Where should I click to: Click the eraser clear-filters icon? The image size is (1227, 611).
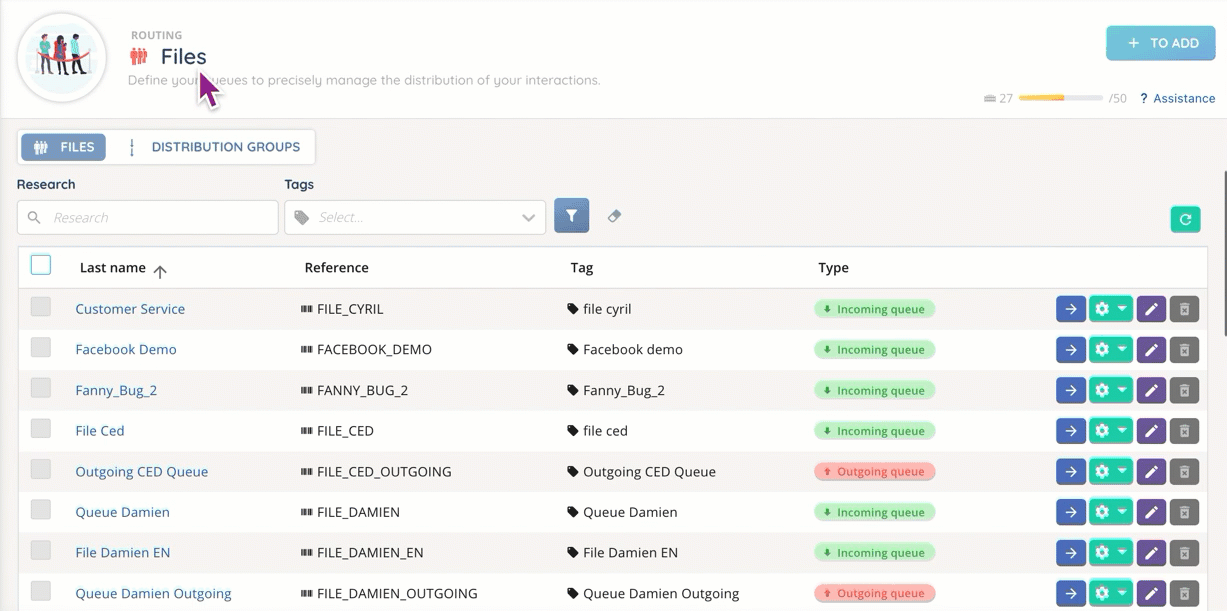[614, 216]
